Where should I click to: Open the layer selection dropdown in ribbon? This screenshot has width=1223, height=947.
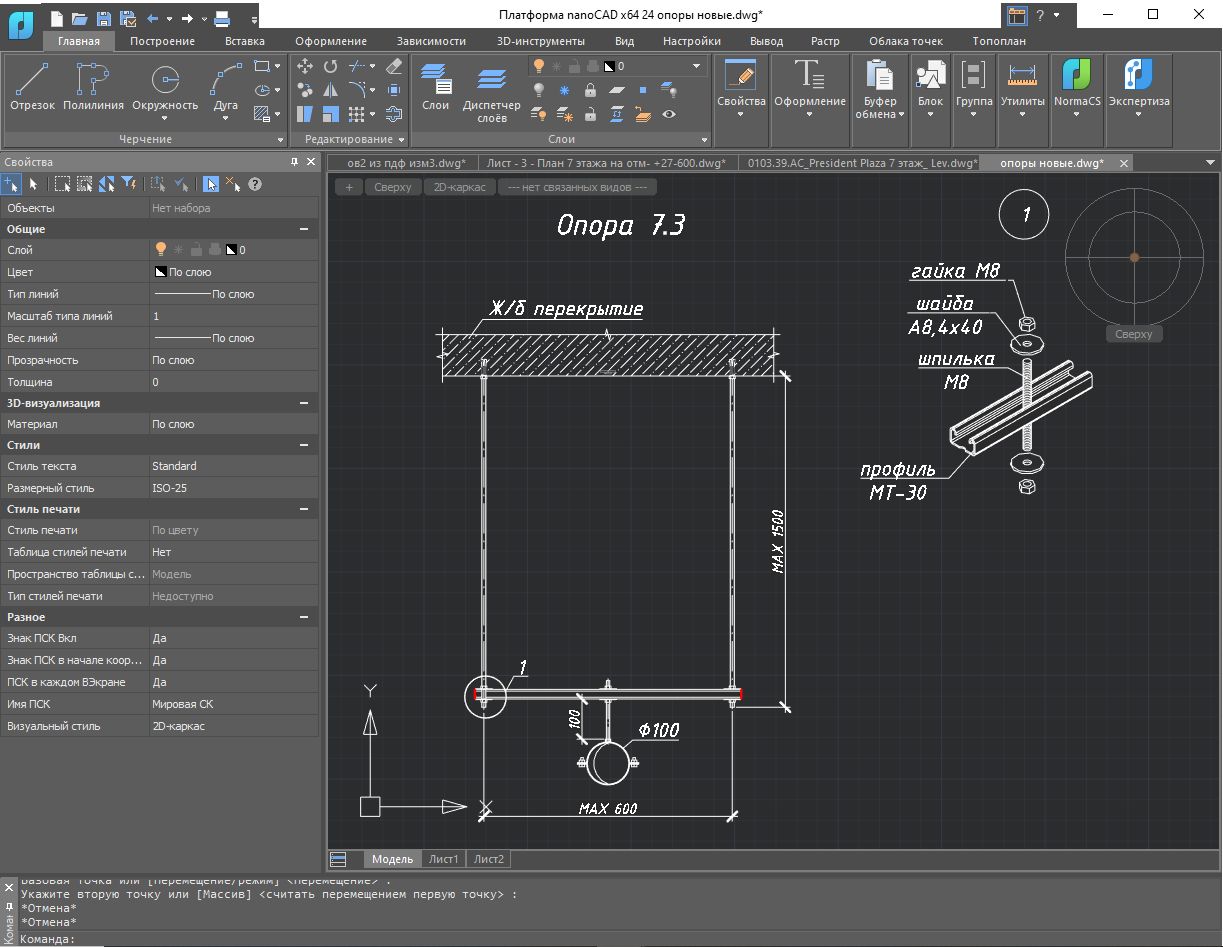click(697, 66)
